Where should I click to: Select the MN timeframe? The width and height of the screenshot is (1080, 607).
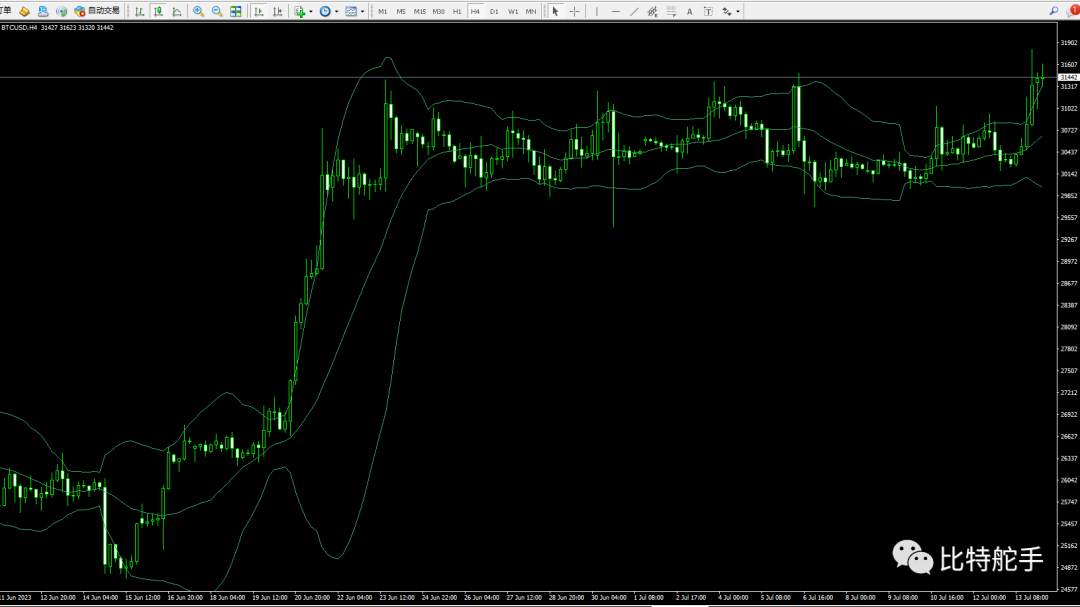[x=531, y=12]
